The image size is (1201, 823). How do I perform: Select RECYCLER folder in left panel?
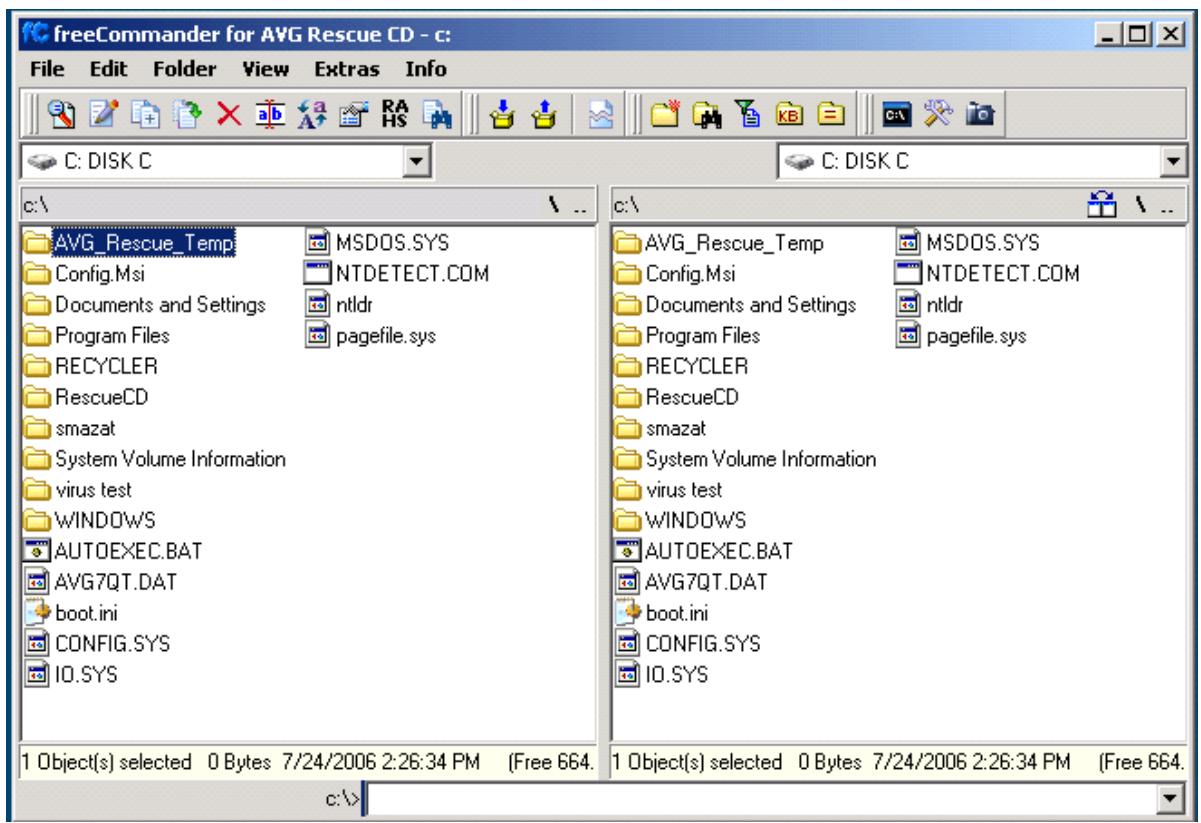(x=90, y=367)
